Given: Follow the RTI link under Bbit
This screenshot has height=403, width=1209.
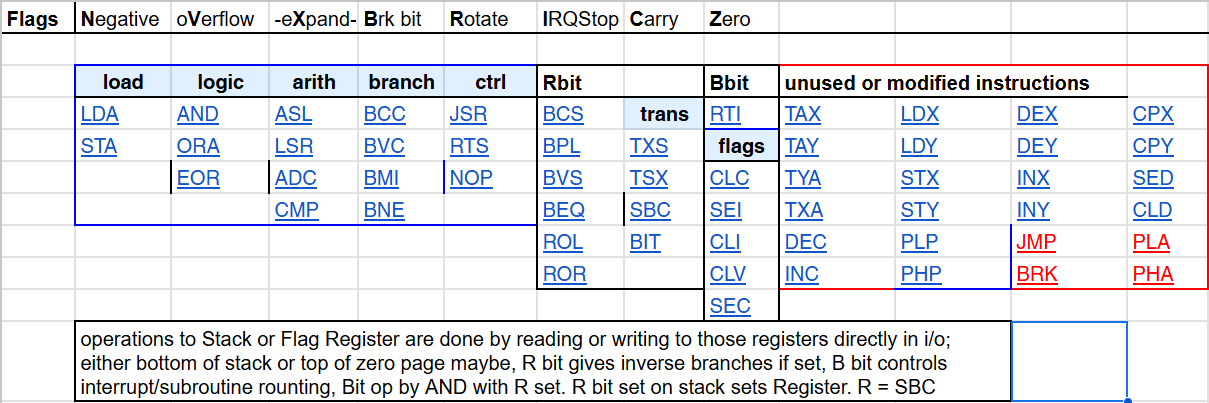Looking at the screenshot, I should pyautogui.click(x=725, y=114).
